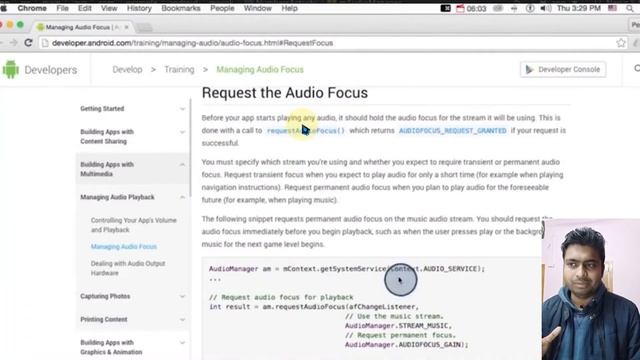Open a new tab button
This screenshot has width=640, height=360.
point(144,27)
